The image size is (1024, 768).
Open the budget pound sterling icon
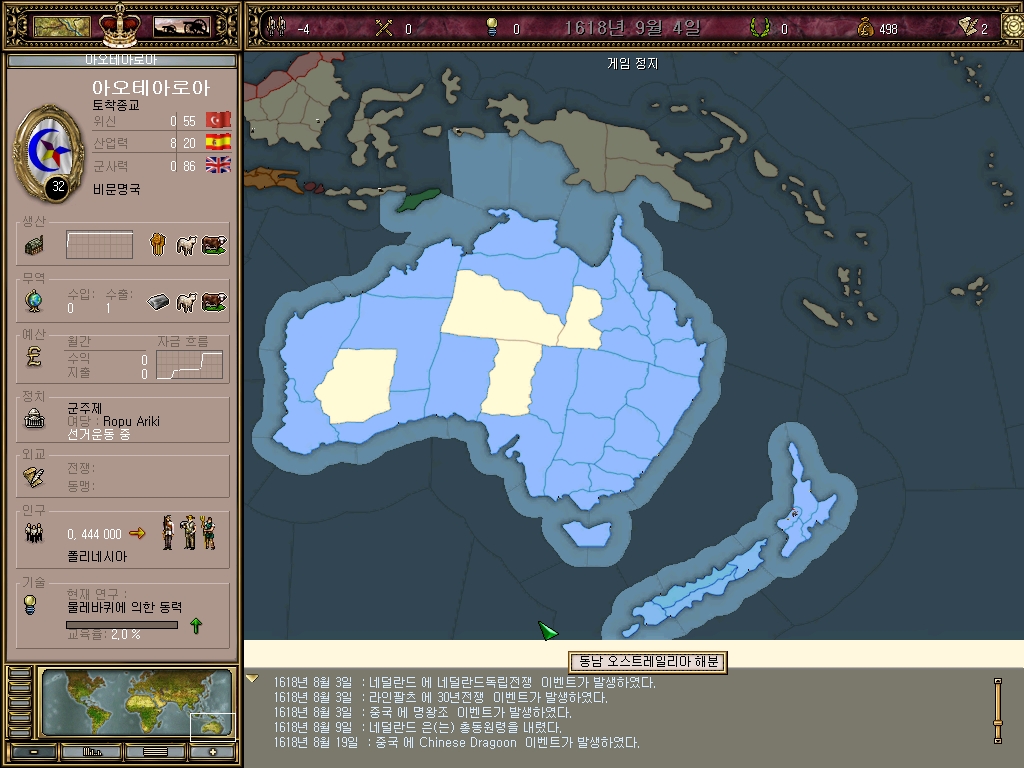[x=34, y=357]
